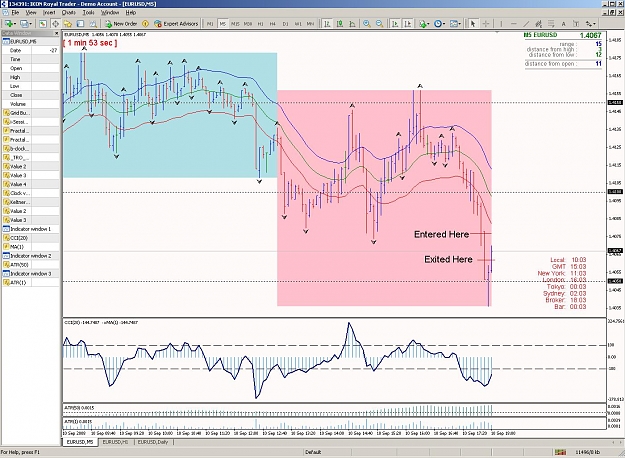Select the D1 timeframe button
Image resolution: width=625 pixels, height=458 pixels.
click(285, 24)
